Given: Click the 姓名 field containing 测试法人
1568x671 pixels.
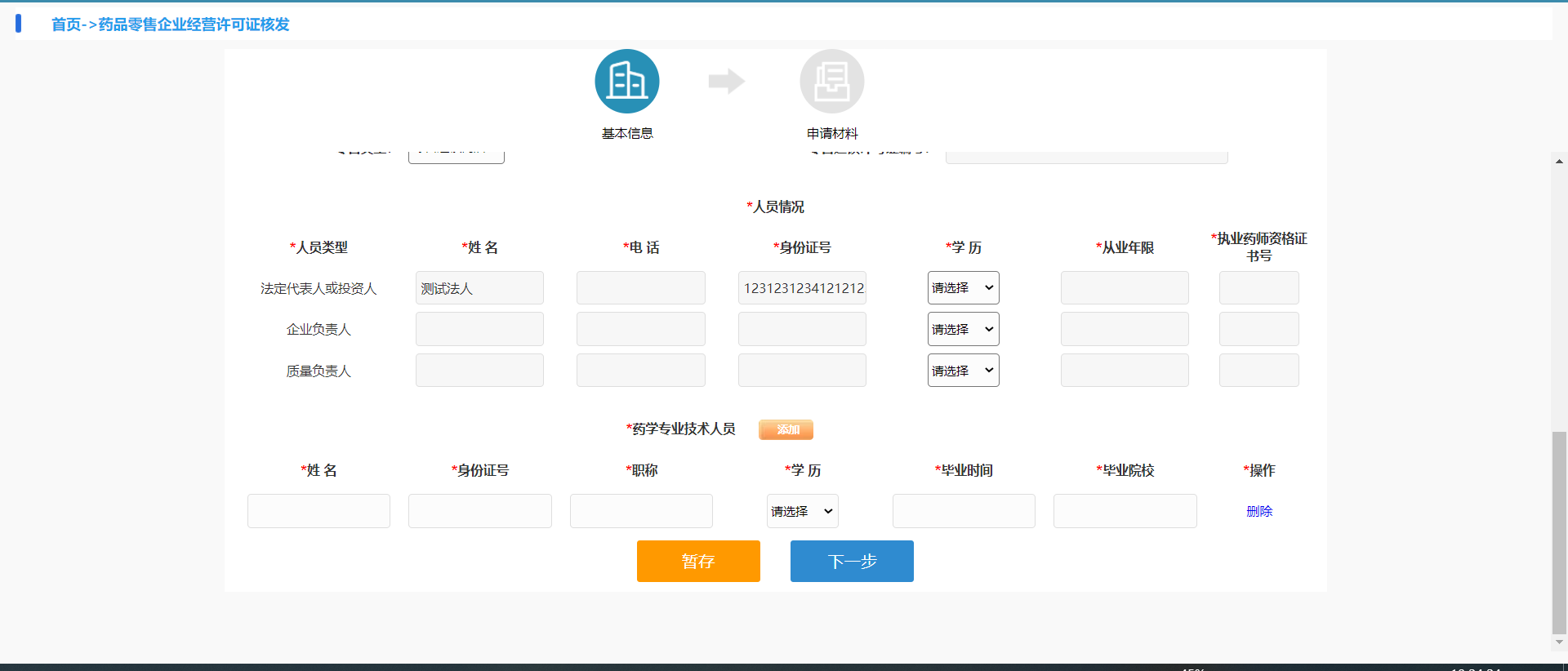Looking at the screenshot, I should [x=479, y=288].
